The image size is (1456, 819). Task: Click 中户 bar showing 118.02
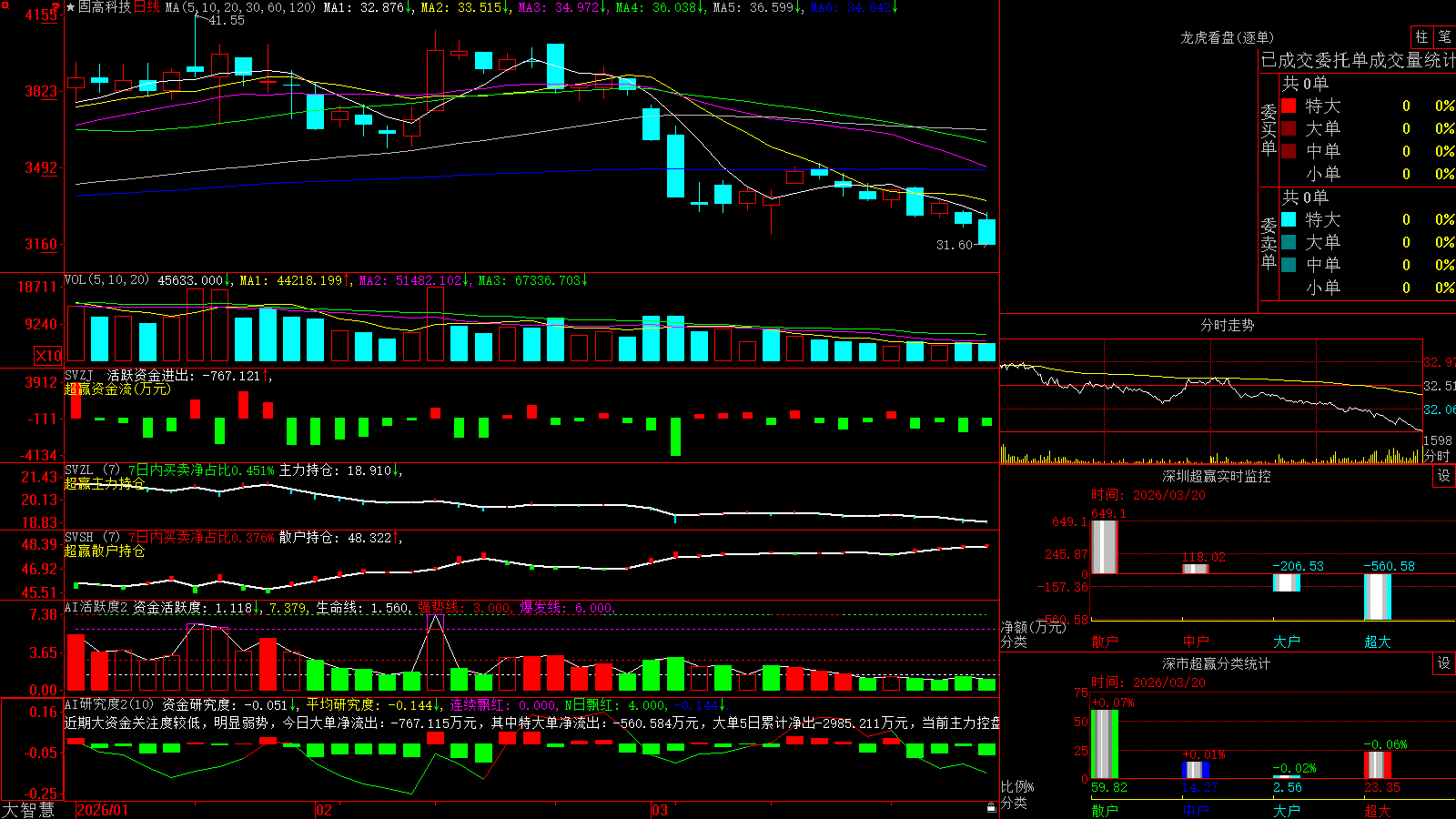tap(1196, 569)
